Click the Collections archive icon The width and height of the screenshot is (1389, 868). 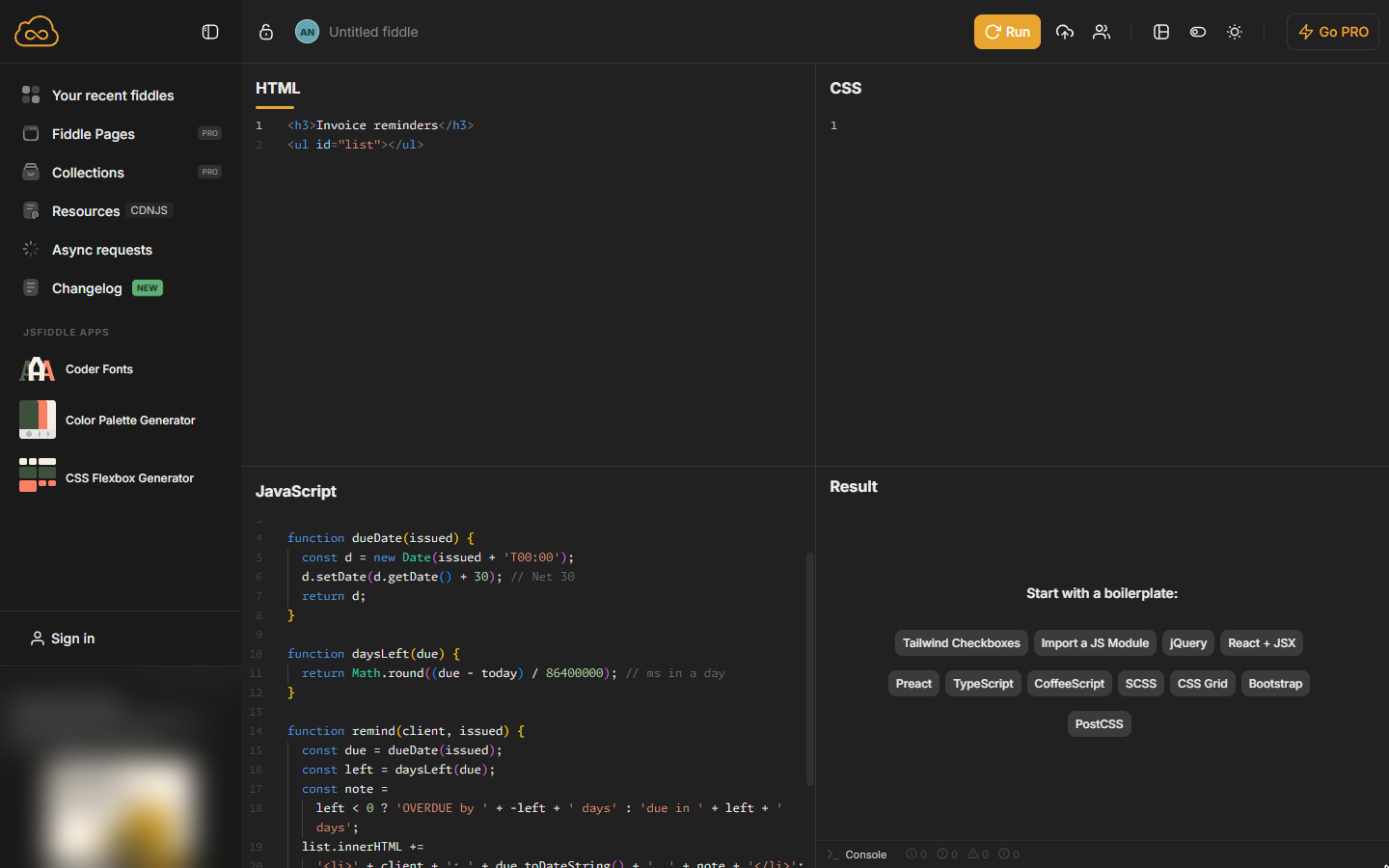click(31, 172)
